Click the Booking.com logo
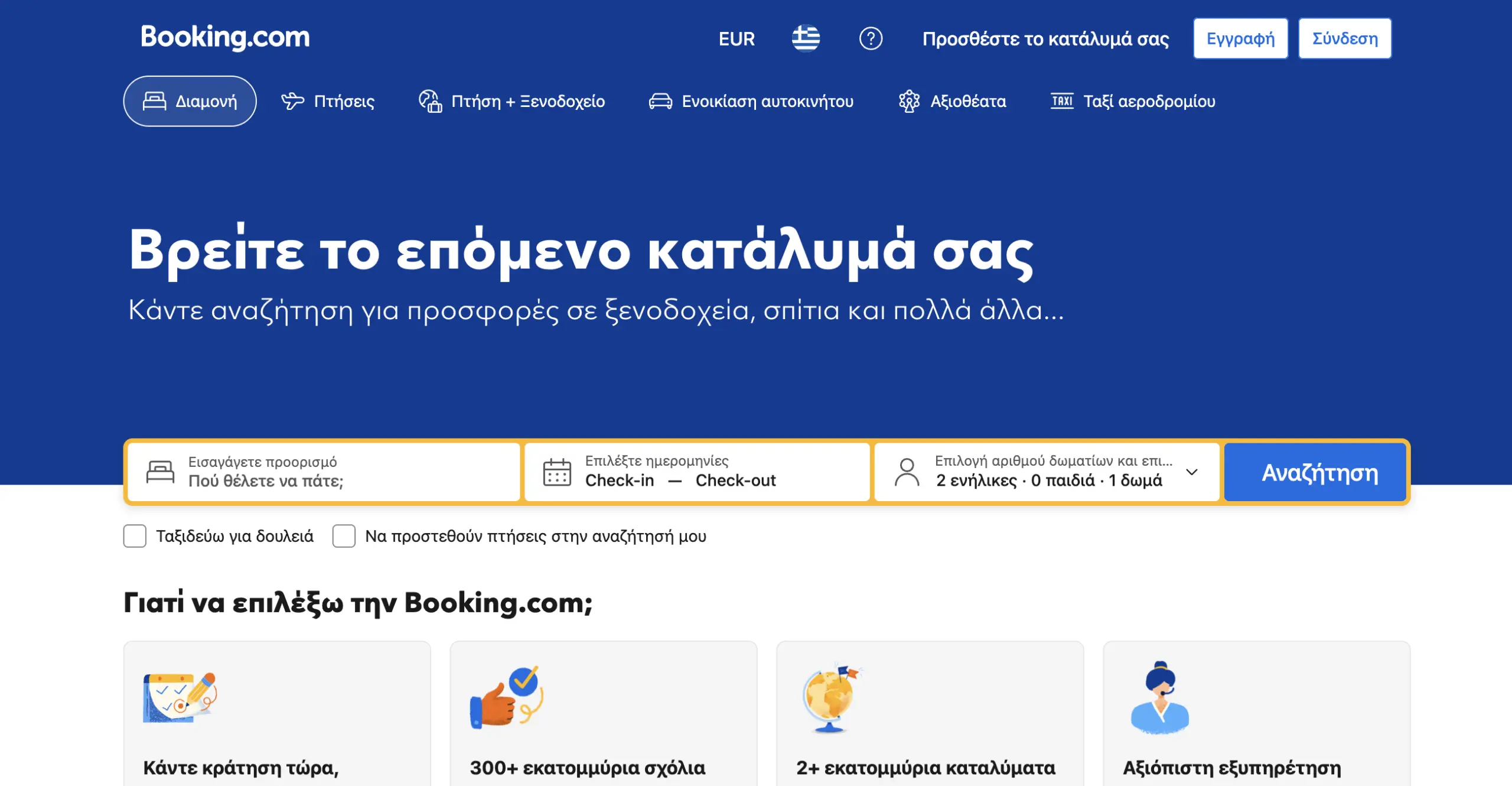This screenshot has height=786, width=1512. [225, 37]
